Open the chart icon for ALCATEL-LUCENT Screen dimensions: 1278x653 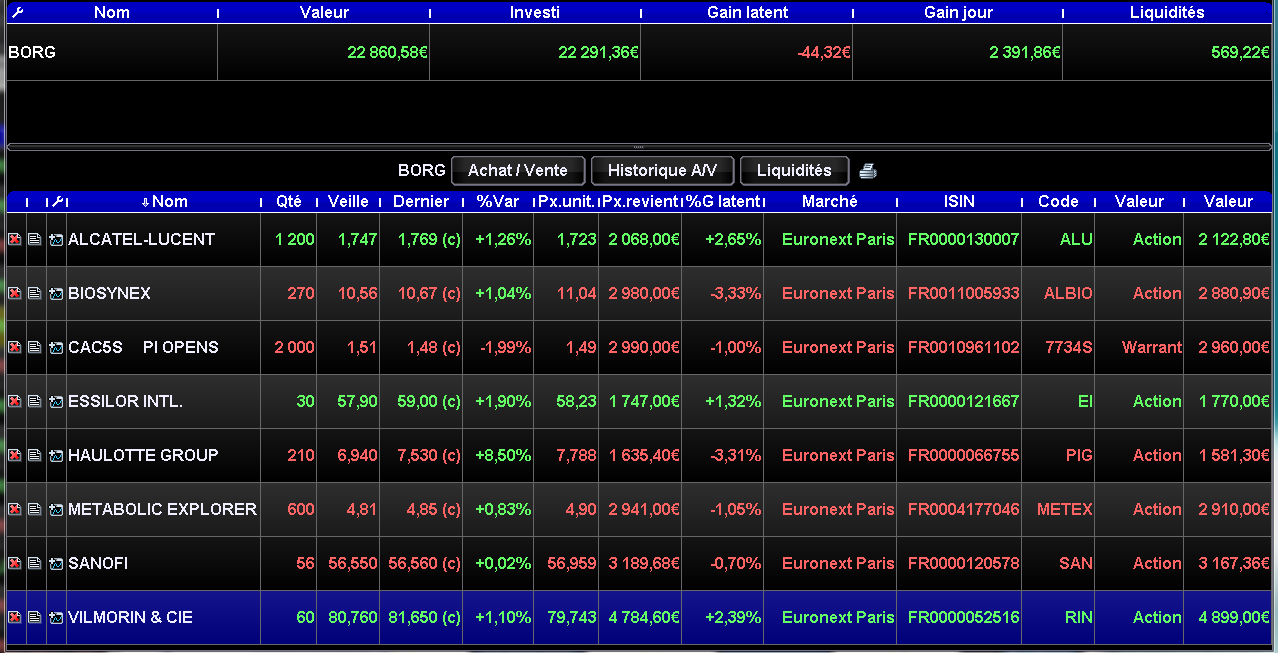55,240
